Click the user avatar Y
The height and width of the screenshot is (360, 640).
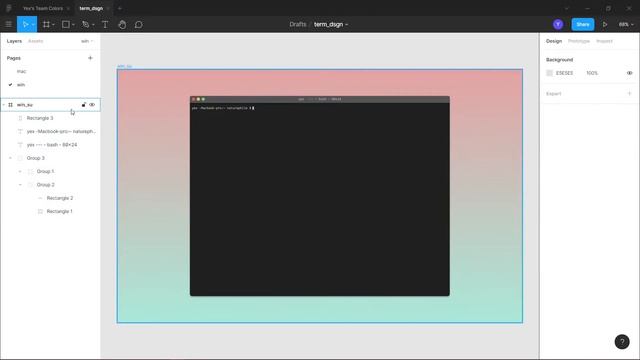(x=558, y=24)
